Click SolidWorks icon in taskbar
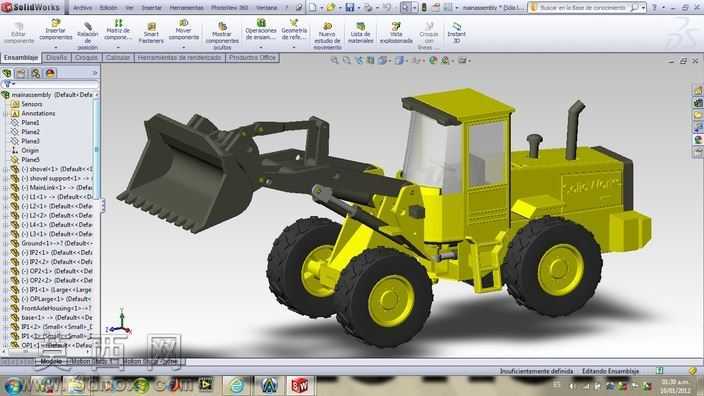 pyautogui.click(x=300, y=385)
